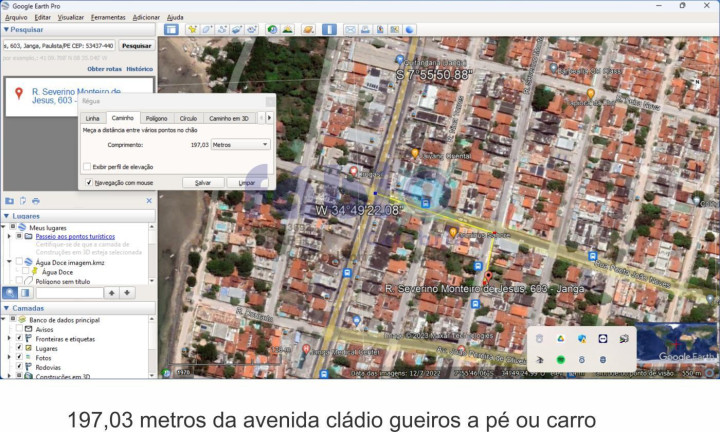The image size is (720, 432).
Task: Open the Ferramentas menu
Action: [108, 17]
